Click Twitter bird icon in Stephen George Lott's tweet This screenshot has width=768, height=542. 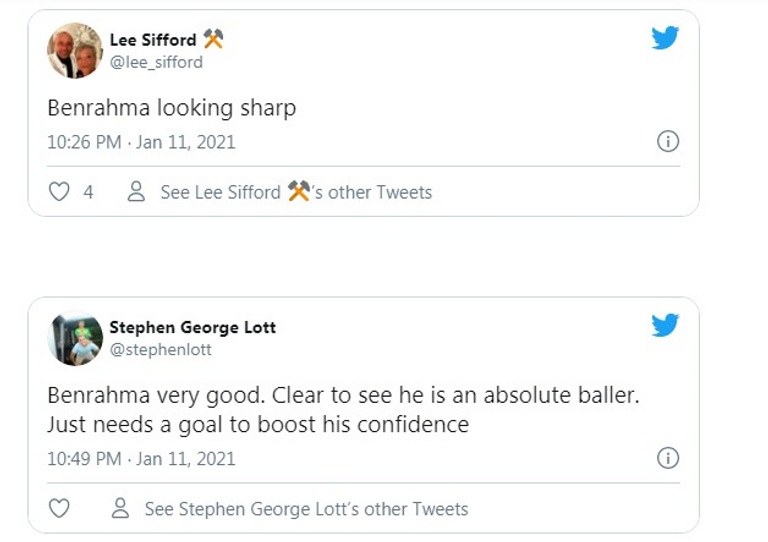click(x=665, y=326)
